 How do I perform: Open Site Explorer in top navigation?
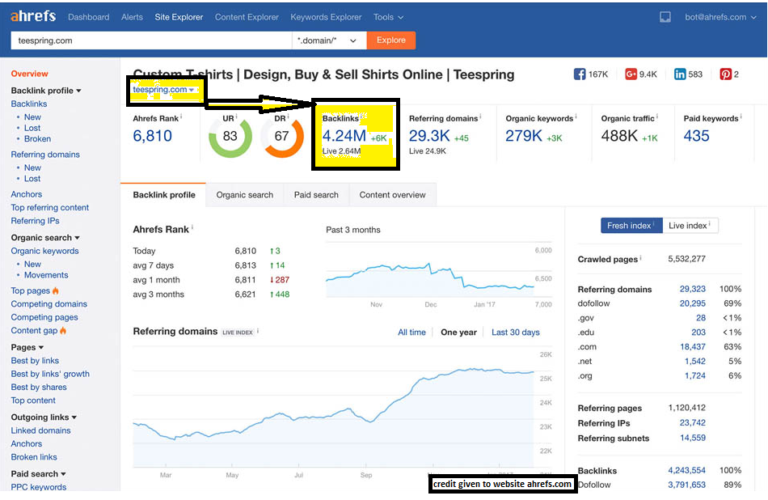tap(179, 17)
